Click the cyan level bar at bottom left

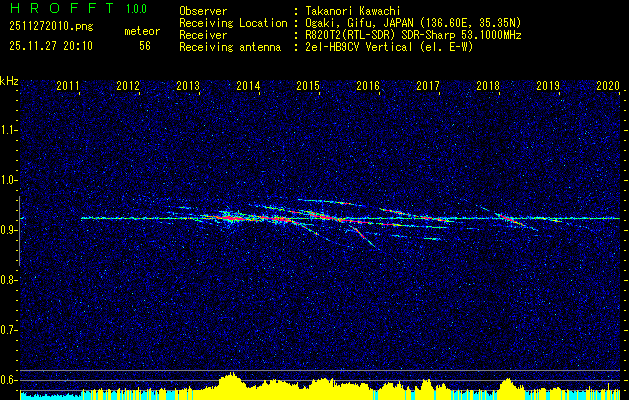coord(51,396)
